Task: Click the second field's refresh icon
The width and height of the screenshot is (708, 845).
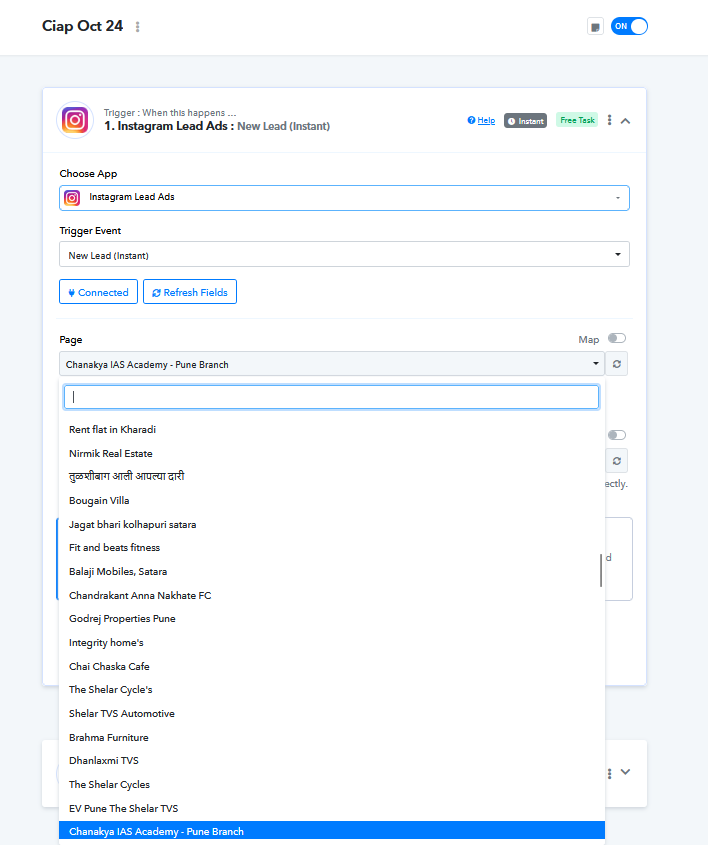Action: coord(616,461)
